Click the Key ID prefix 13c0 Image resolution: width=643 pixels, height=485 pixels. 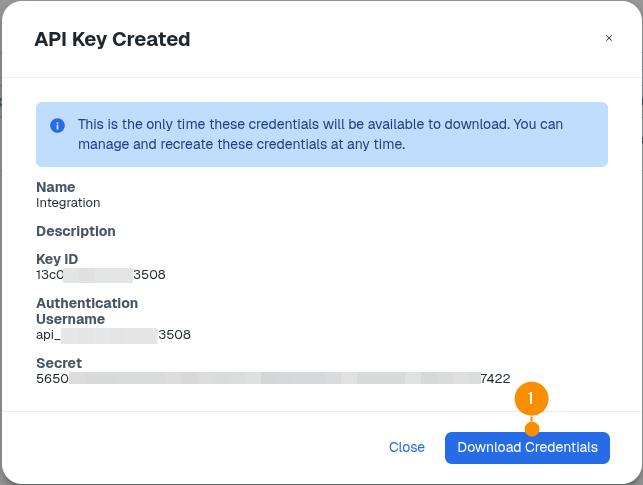coord(50,274)
